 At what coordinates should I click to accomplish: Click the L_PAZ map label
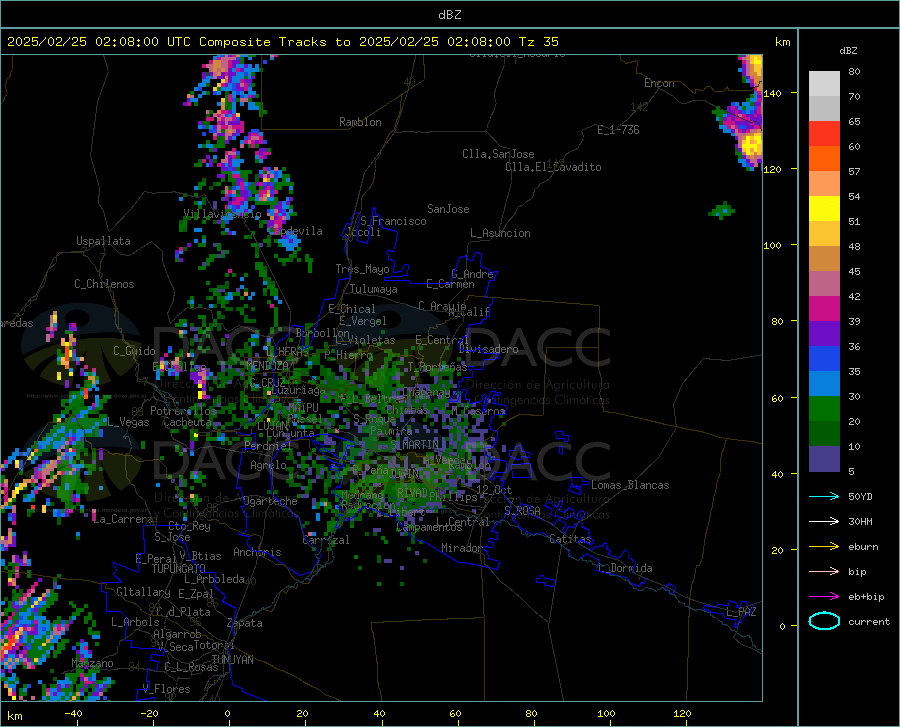741,612
